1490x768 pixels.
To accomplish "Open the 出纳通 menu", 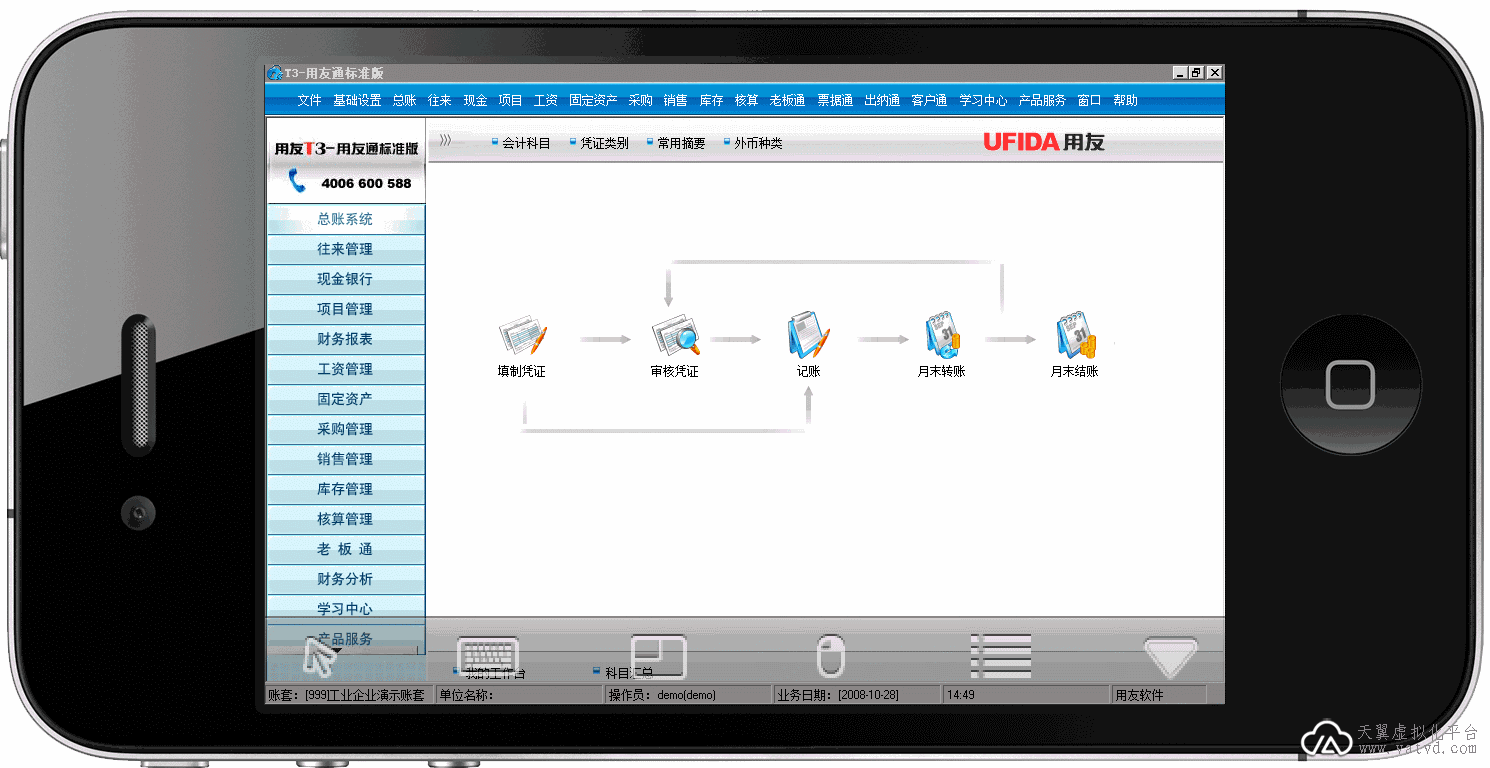I will pos(881,100).
